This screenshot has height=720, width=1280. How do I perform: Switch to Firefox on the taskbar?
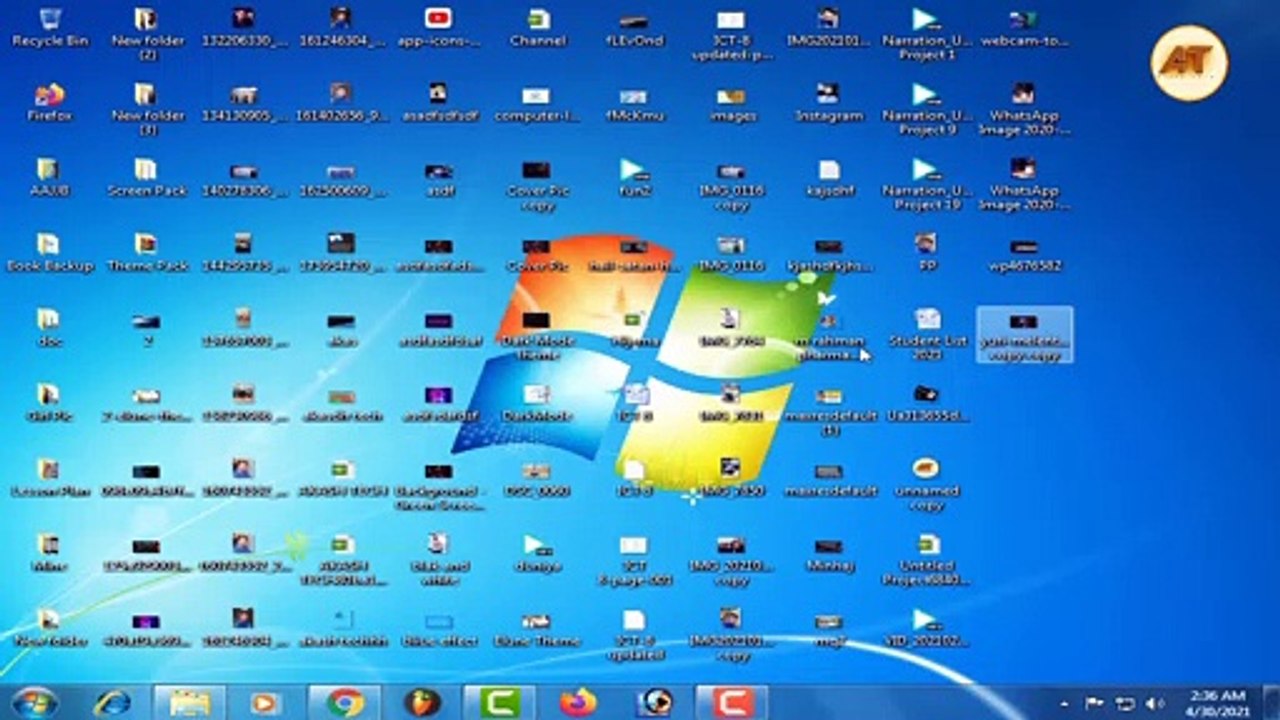(x=577, y=702)
